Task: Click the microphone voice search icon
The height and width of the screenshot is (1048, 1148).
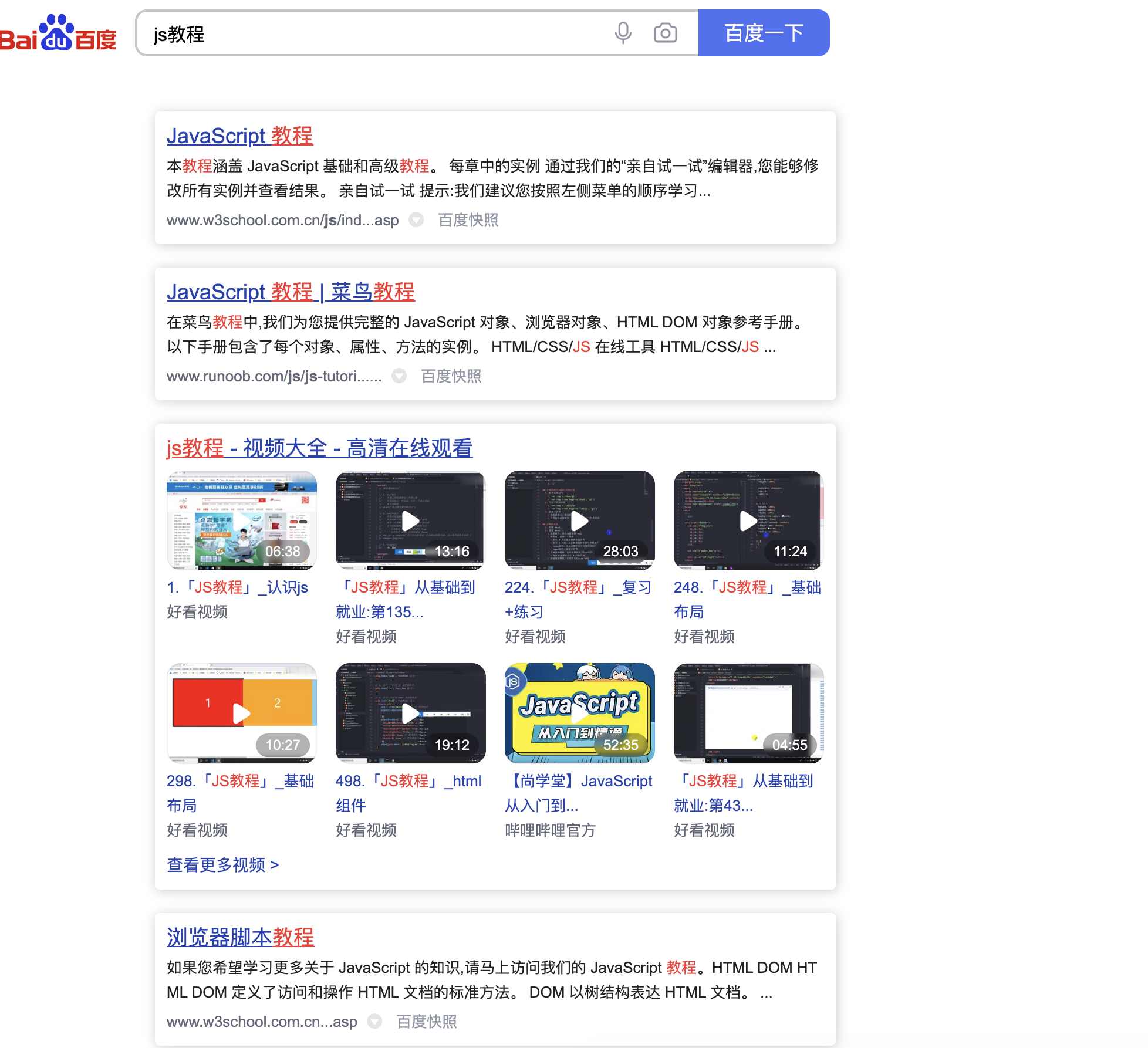Action: point(623,33)
